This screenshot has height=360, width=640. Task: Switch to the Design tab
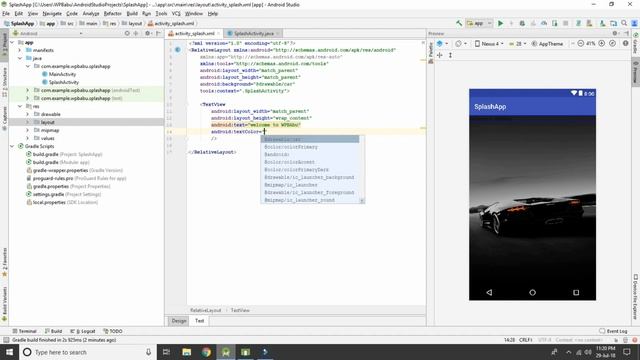click(x=178, y=321)
